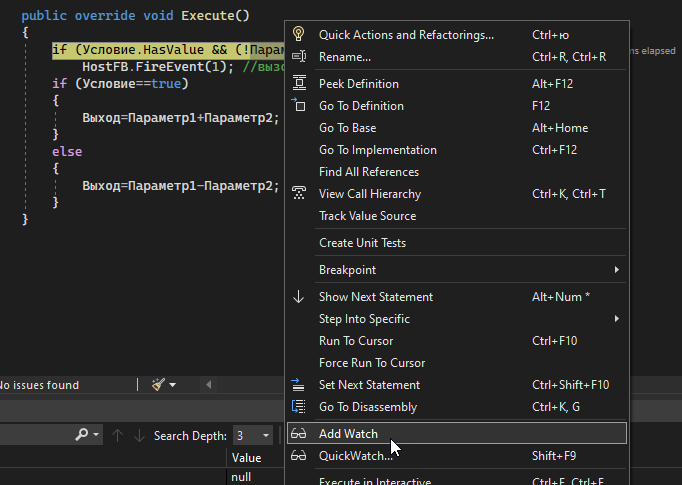Click the scroll left arrow in editor
Viewport: 682px width, 485px height.
click(208, 385)
